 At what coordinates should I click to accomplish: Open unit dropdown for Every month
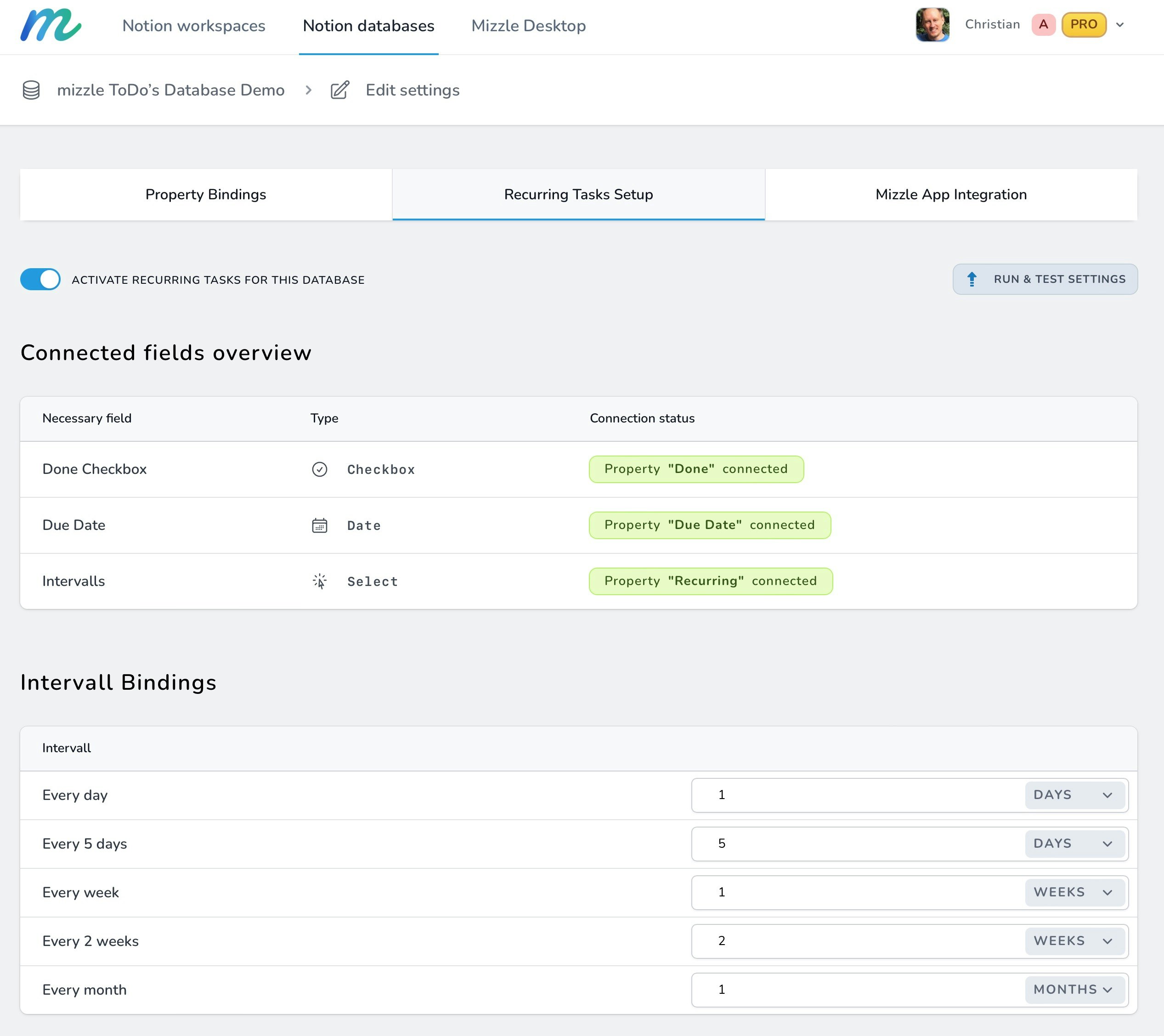(x=1074, y=990)
